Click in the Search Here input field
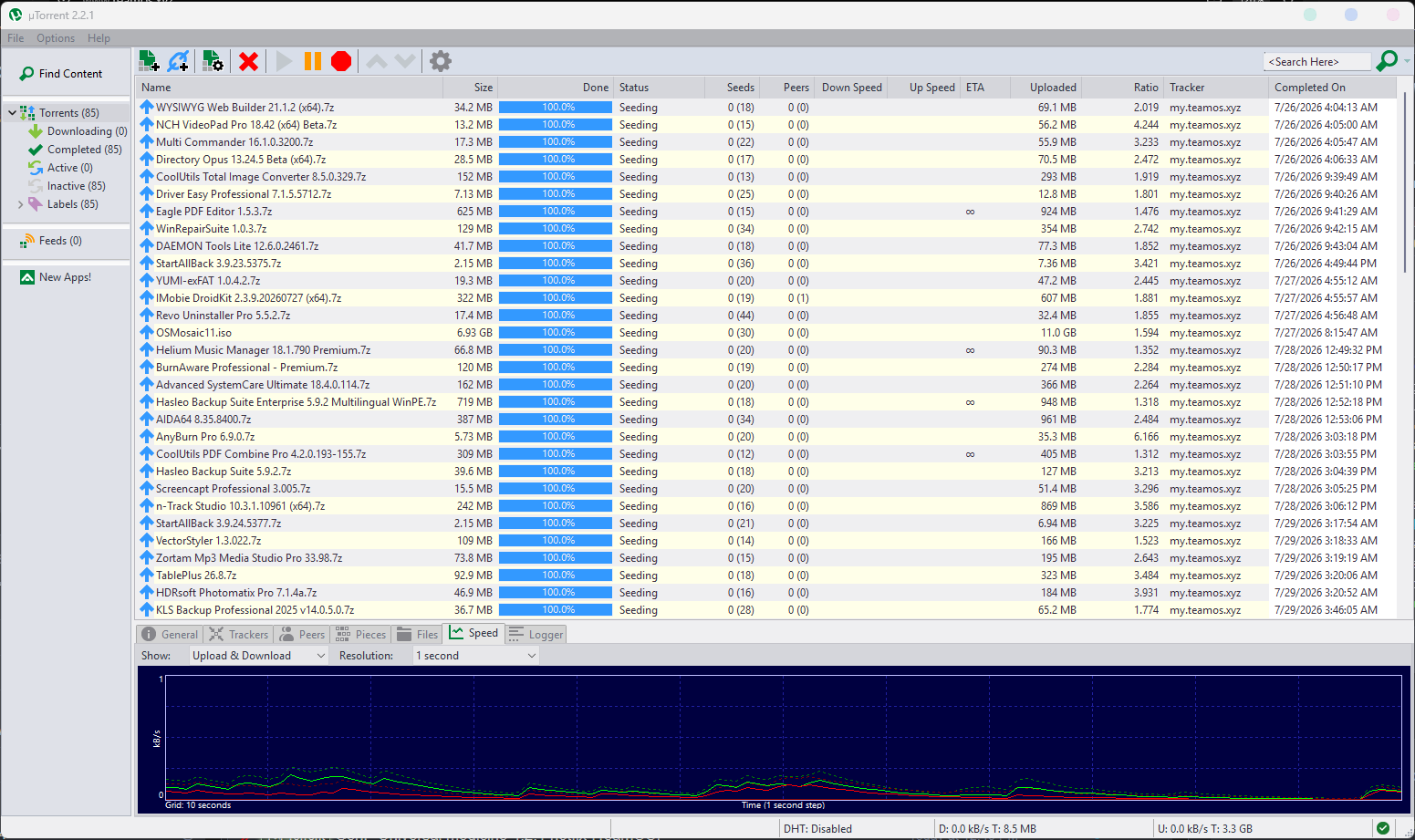Screen dimensions: 1415x840 (x=1317, y=62)
